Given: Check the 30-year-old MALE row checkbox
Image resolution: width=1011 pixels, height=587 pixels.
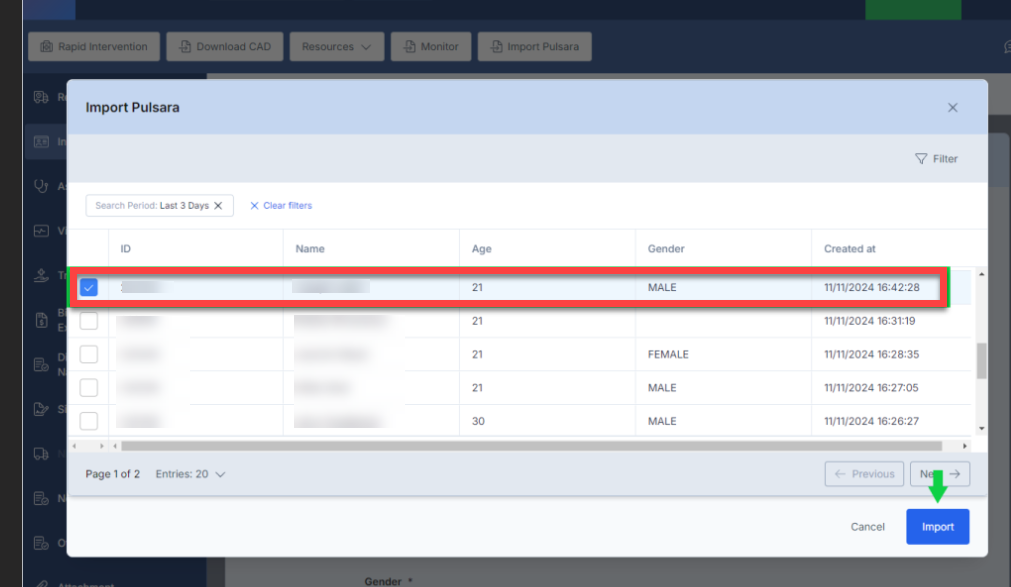Looking at the screenshot, I should [x=89, y=421].
